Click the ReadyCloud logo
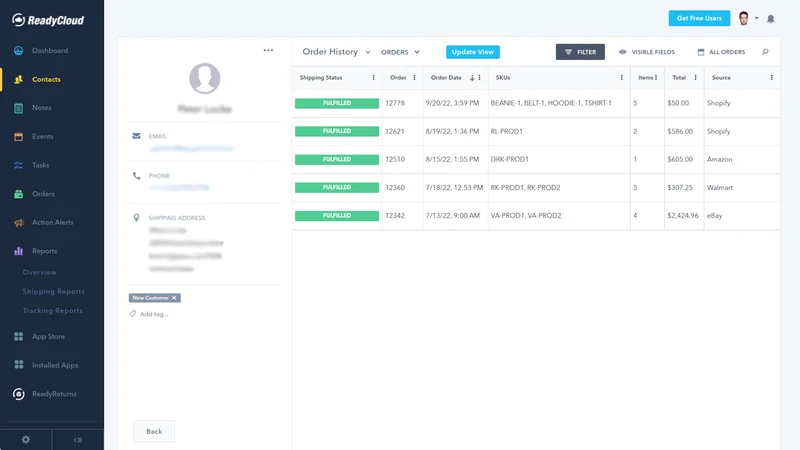This screenshot has height=450, width=800. pos(48,20)
